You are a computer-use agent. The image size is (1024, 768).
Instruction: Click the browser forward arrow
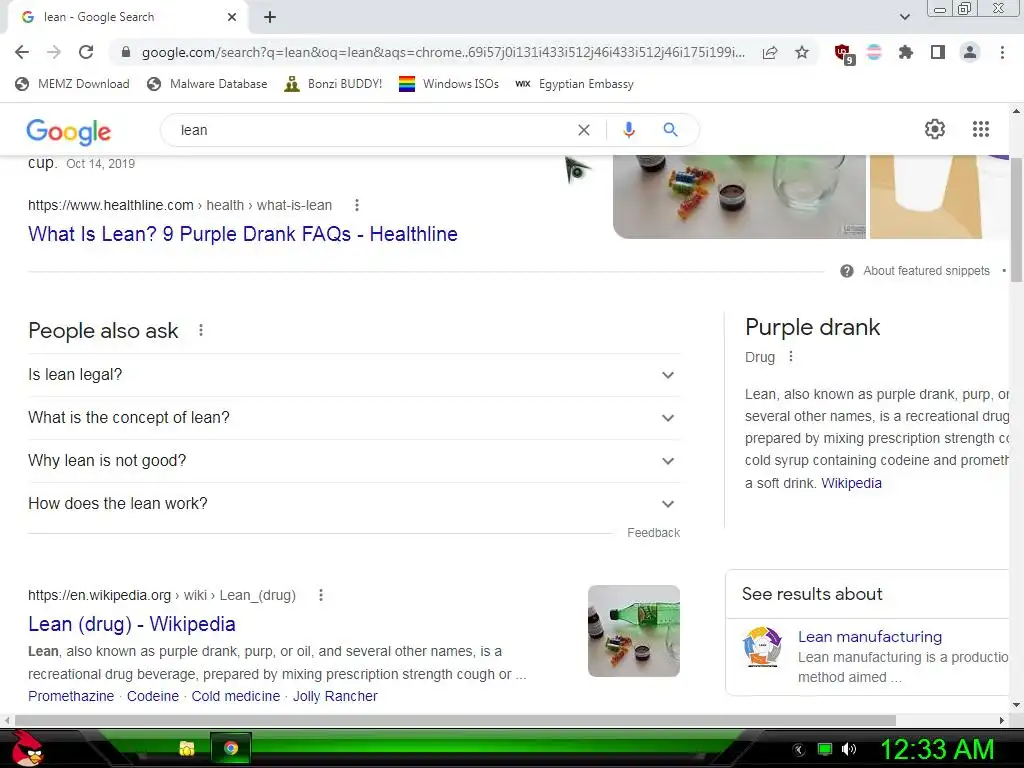click(54, 52)
